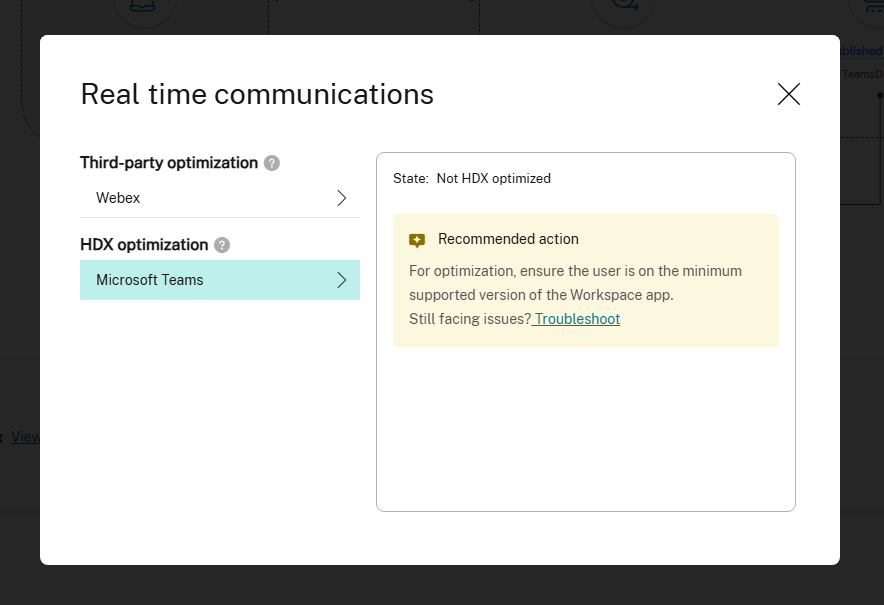Image resolution: width=884 pixels, height=605 pixels.
Task: Click the Recommended action badge icon
Action: (417, 239)
